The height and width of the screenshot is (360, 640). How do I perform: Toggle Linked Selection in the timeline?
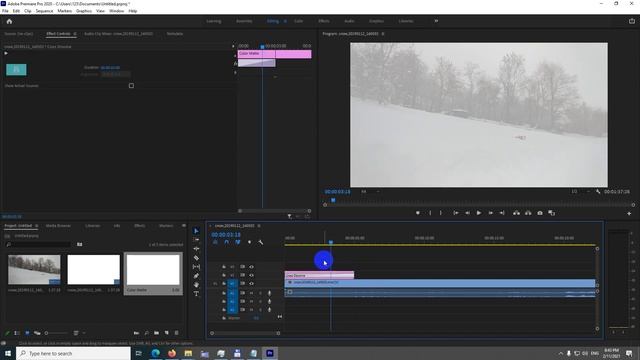pos(238,242)
